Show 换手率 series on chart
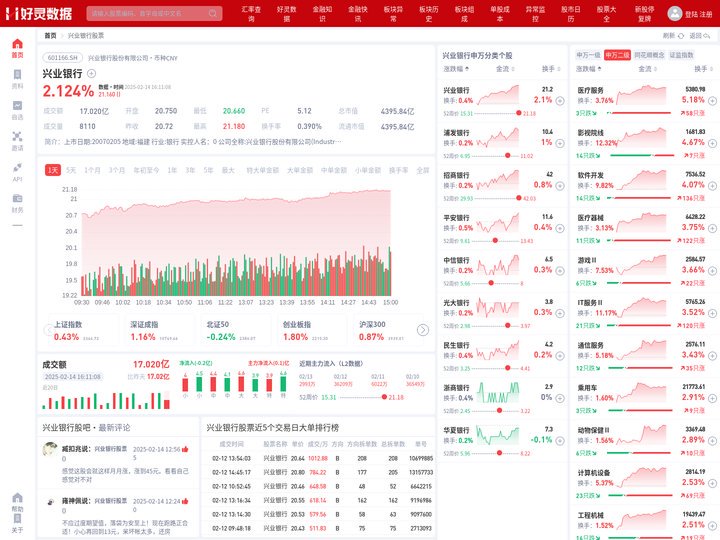 [x=399, y=170]
